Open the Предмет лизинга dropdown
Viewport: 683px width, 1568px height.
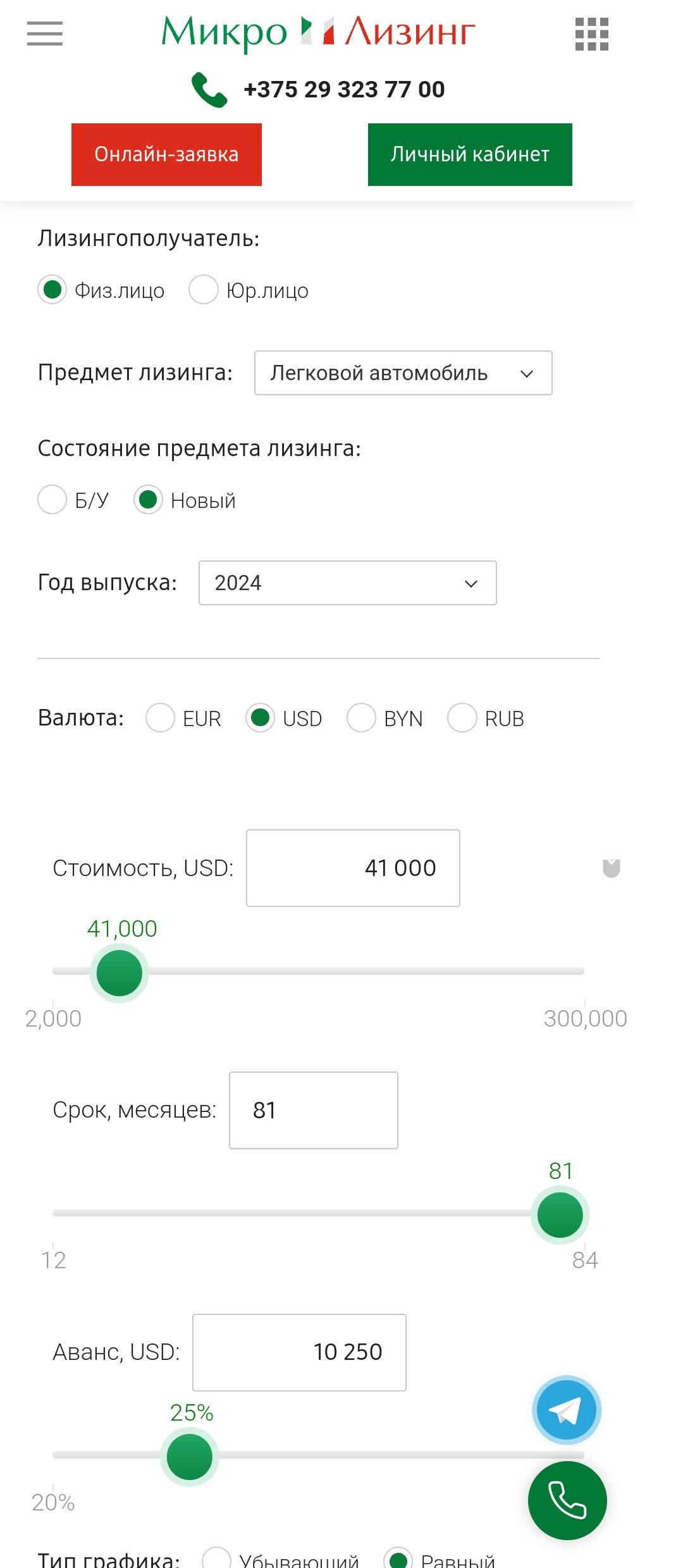403,373
